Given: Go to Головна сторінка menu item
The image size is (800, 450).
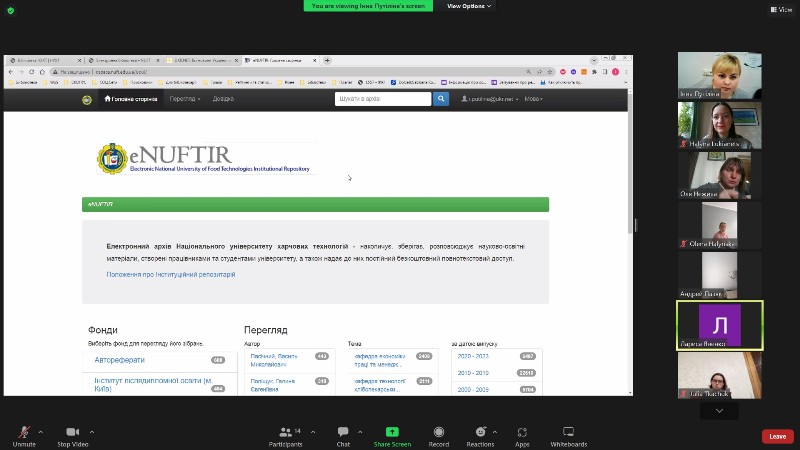Looking at the screenshot, I should (x=131, y=99).
